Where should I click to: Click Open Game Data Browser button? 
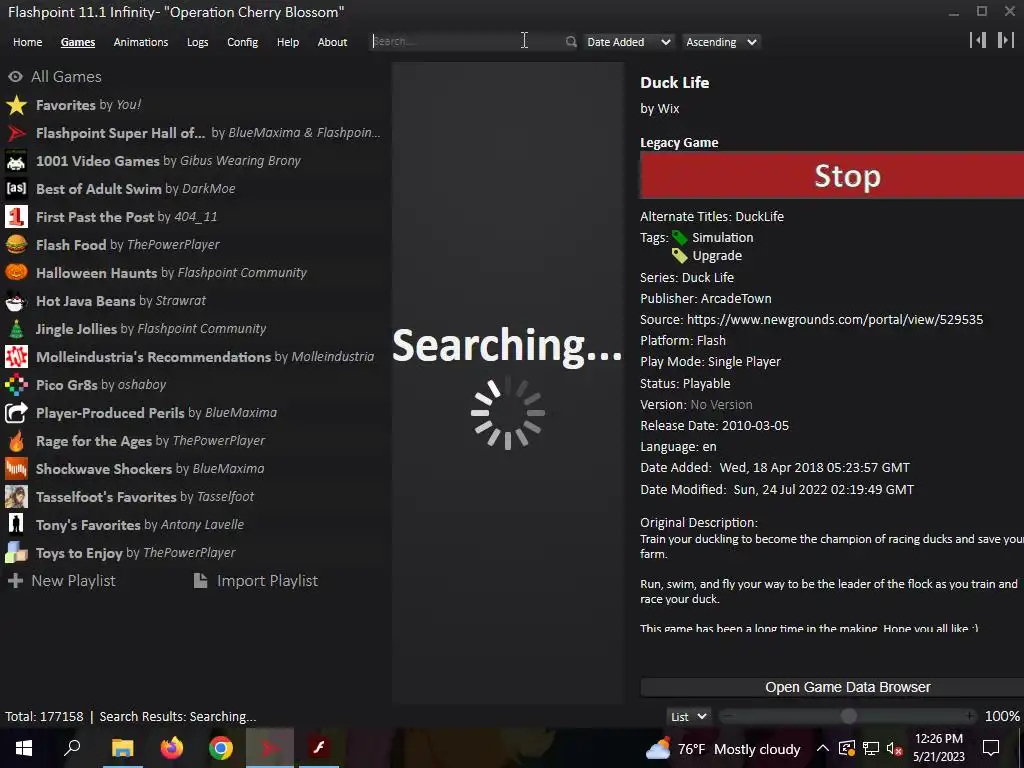pos(832,687)
